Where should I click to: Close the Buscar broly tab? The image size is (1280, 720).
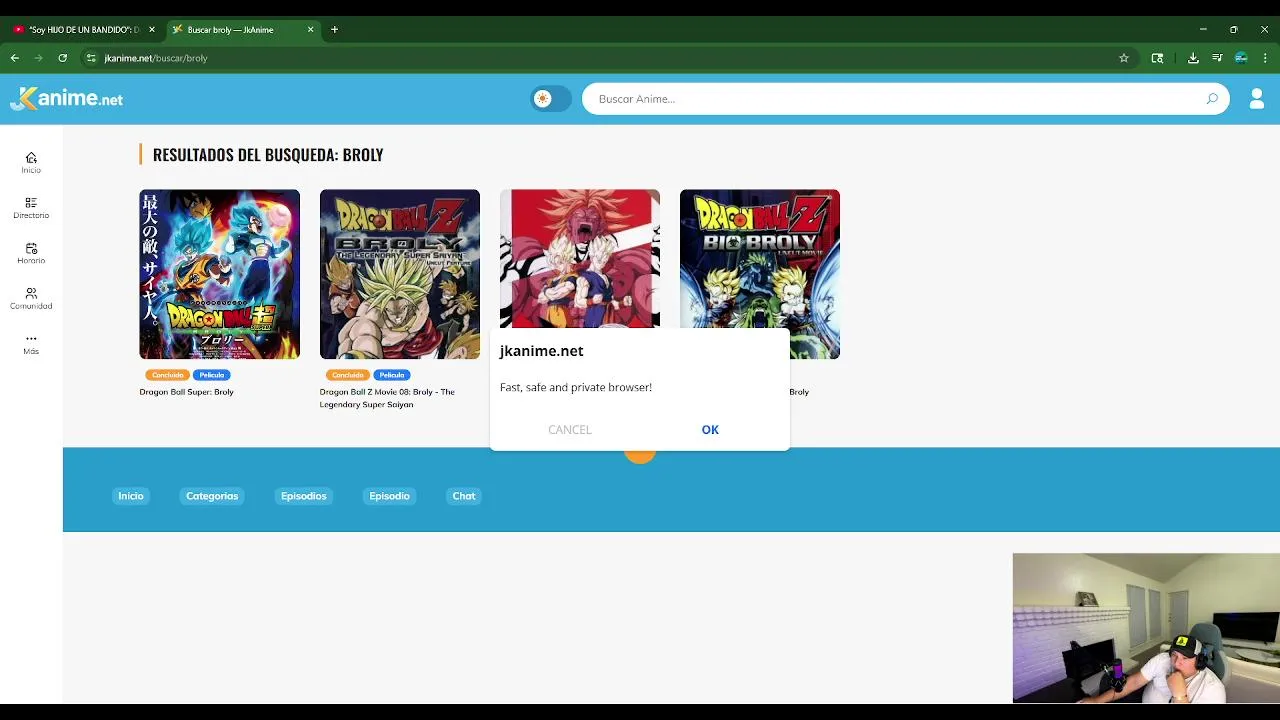pyautogui.click(x=310, y=30)
